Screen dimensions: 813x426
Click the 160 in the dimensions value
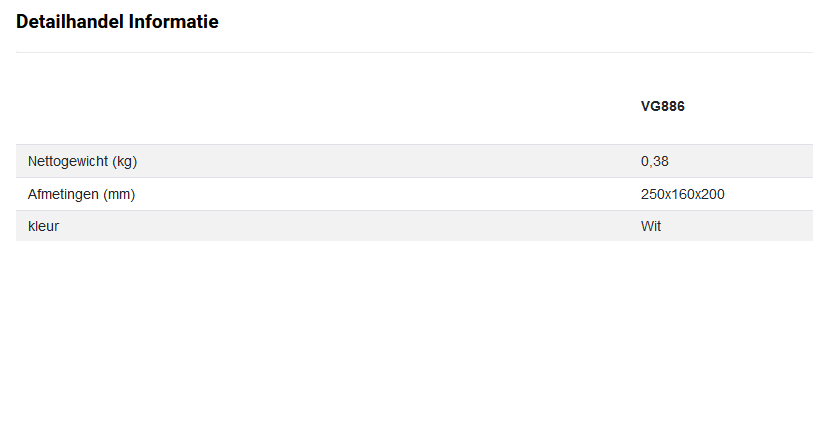(x=683, y=194)
